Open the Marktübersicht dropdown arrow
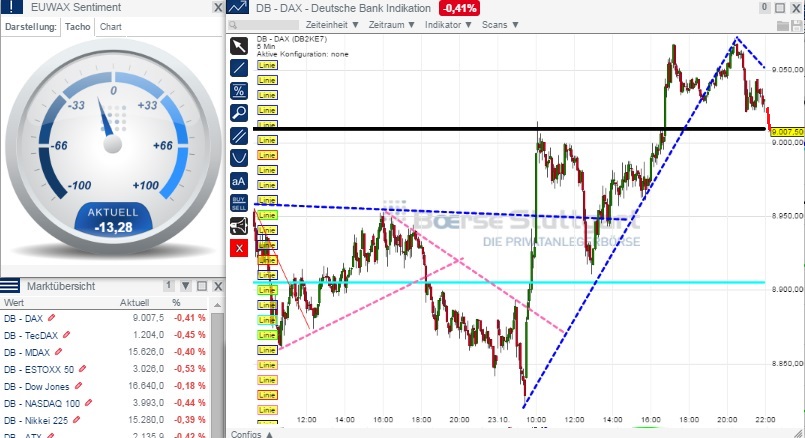 [x=185, y=286]
